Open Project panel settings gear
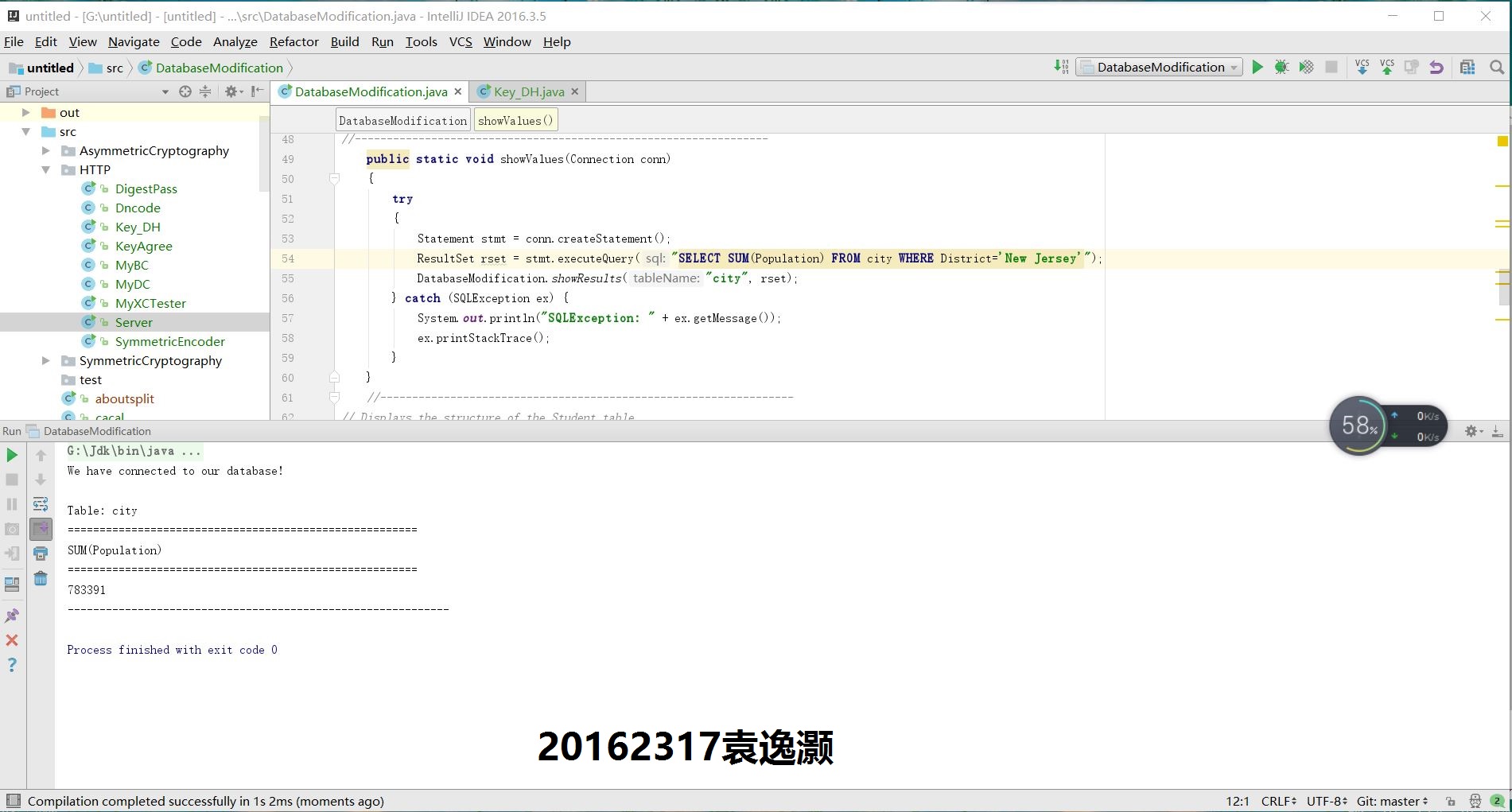Image resolution: width=1512 pixels, height=812 pixels. pos(231,91)
